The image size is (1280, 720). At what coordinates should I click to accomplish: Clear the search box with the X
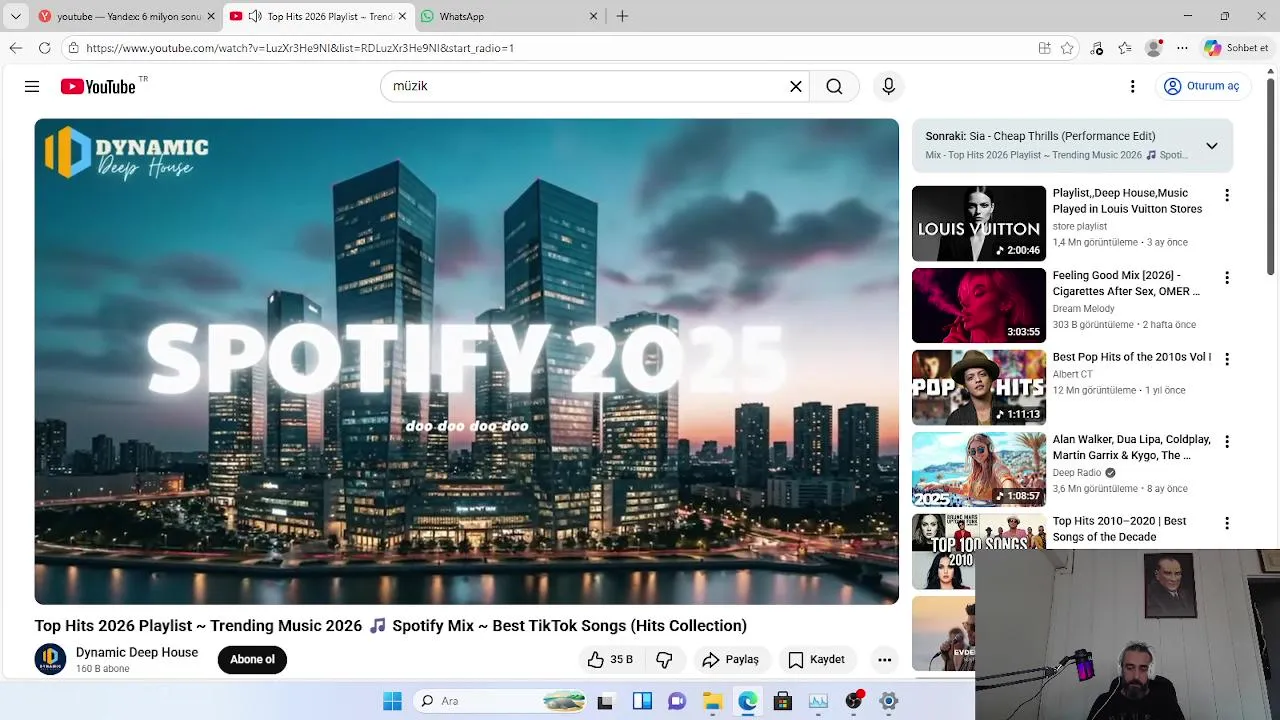pos(796,87)
